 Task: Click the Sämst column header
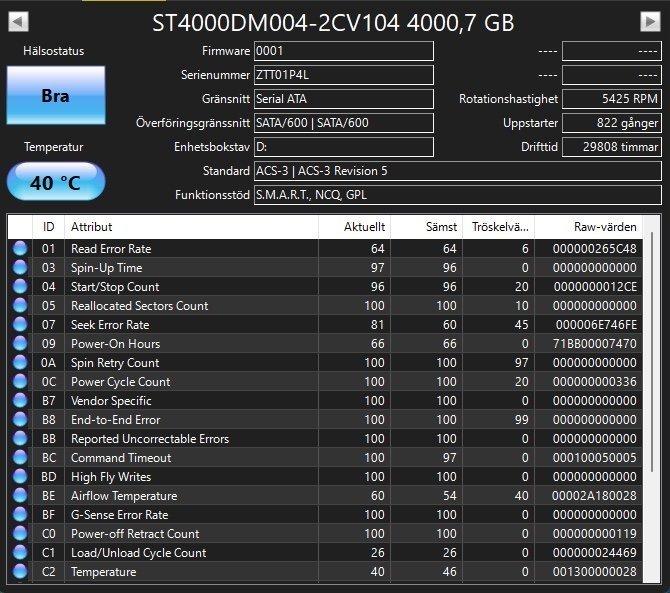(x=426, y=227)
